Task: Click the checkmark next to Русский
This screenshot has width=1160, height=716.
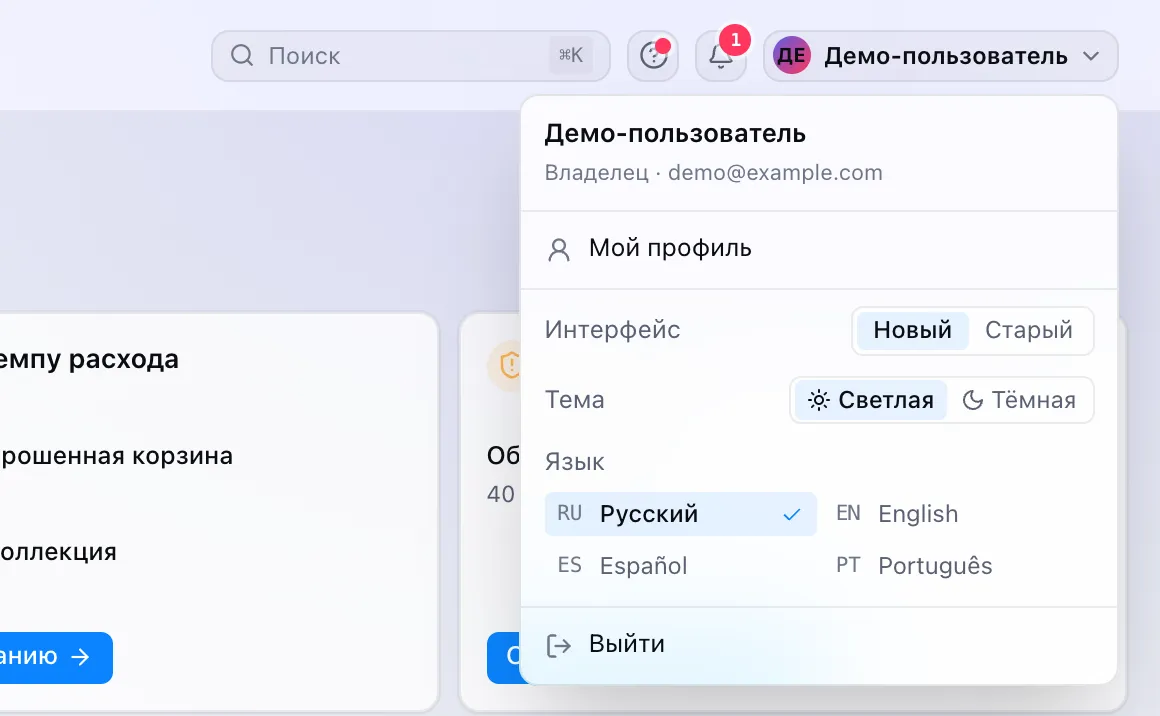Action: [792, 514]
